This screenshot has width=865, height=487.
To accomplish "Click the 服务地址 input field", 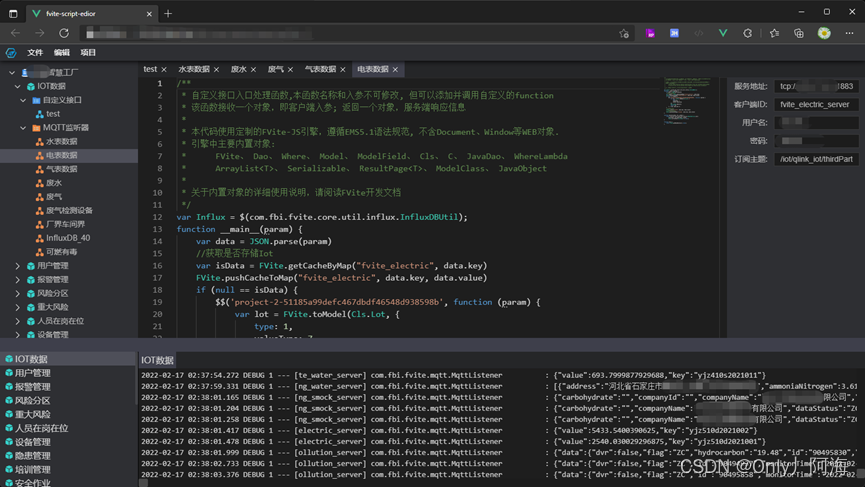I will coord(816,86).
